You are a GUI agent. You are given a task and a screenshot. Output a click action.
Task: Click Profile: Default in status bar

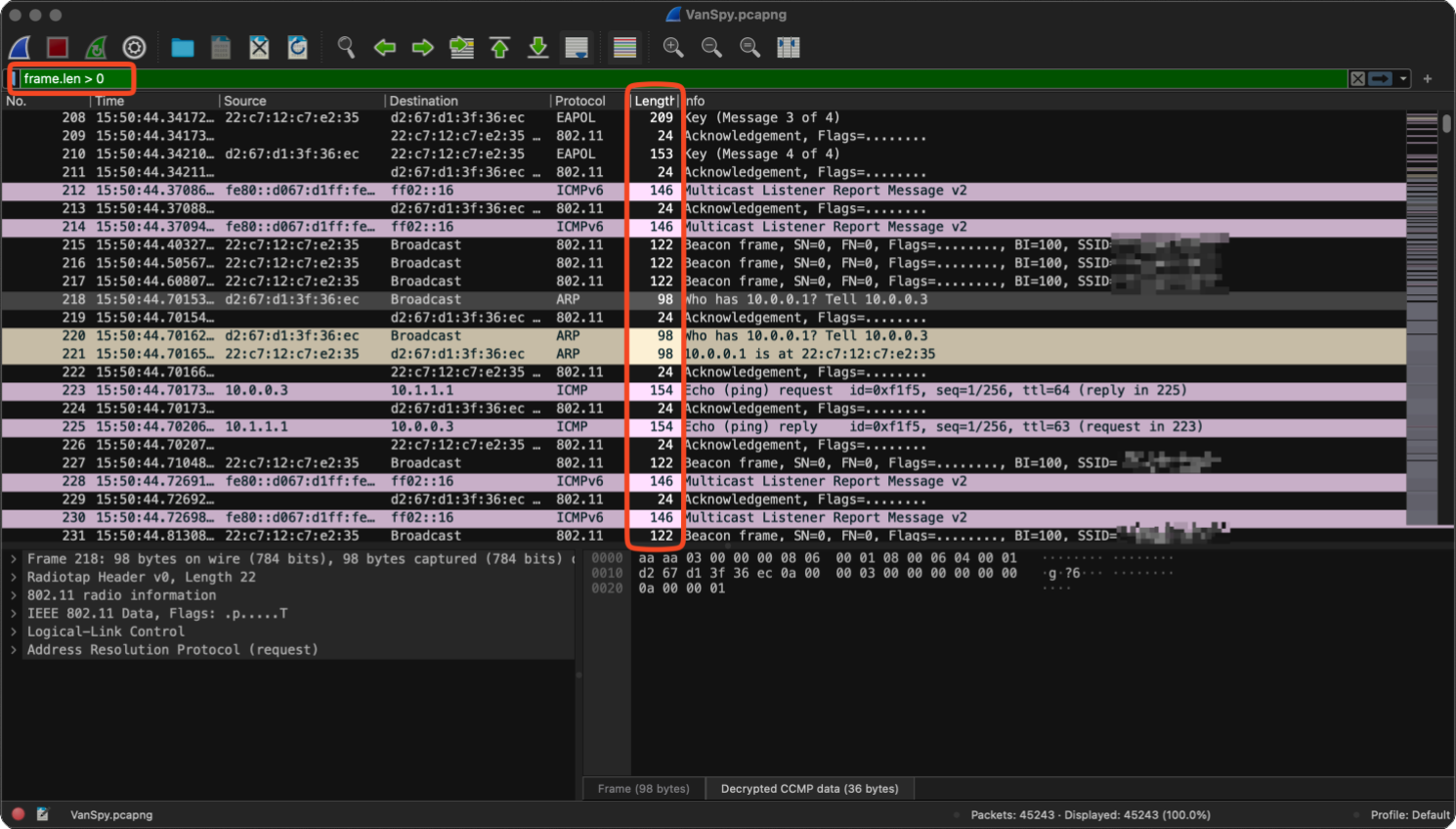(x=1410, y=815)
